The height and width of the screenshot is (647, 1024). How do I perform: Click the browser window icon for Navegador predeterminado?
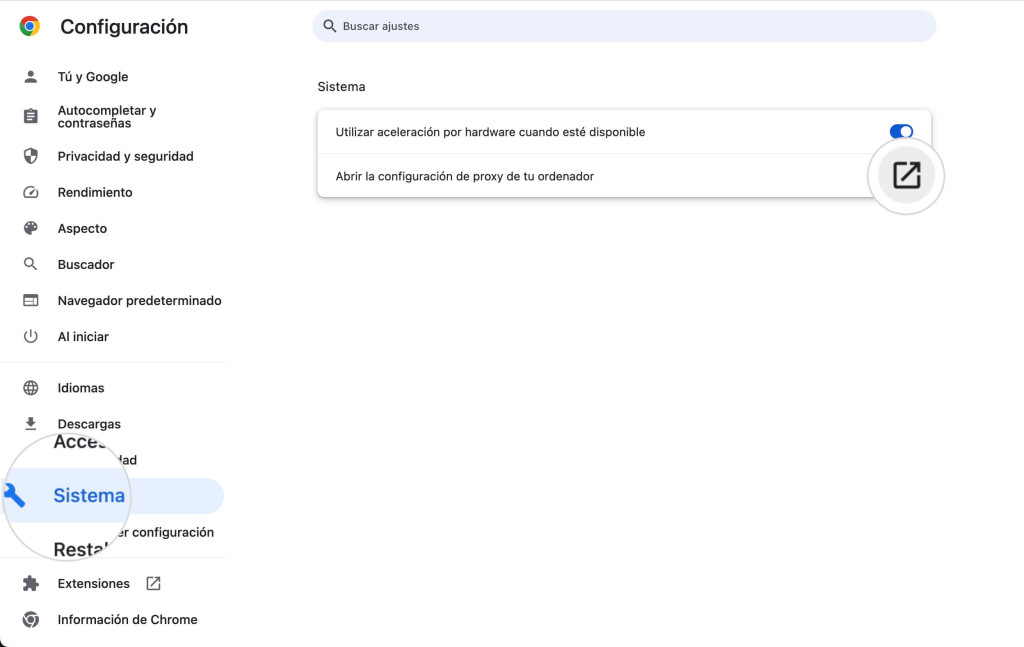[31, 300]
